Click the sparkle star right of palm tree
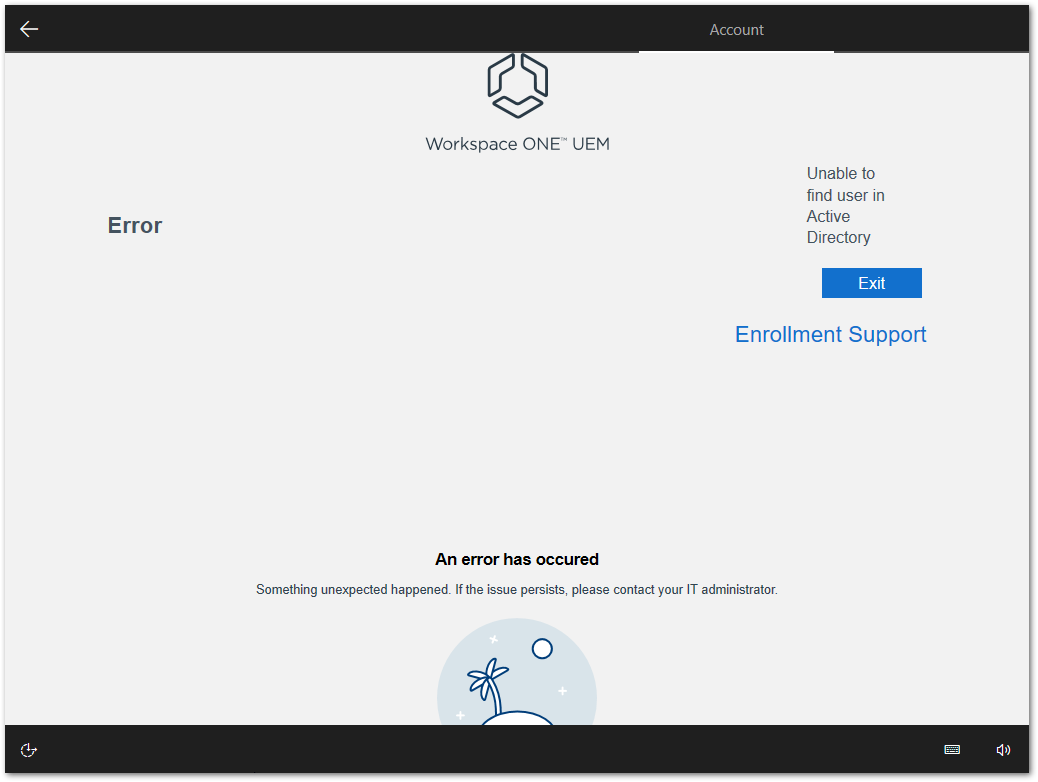1038x782 pixels. (x=562, y=691)
